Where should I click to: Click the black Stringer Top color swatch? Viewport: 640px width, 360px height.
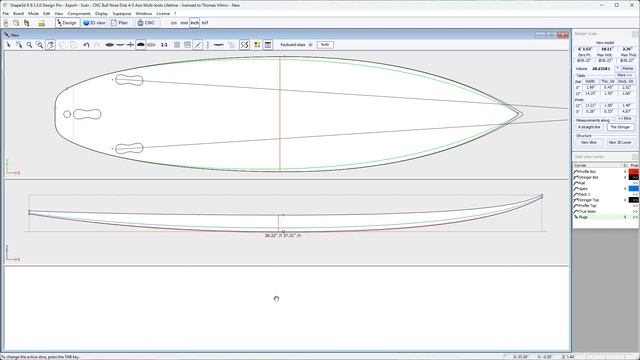(634, 200)
